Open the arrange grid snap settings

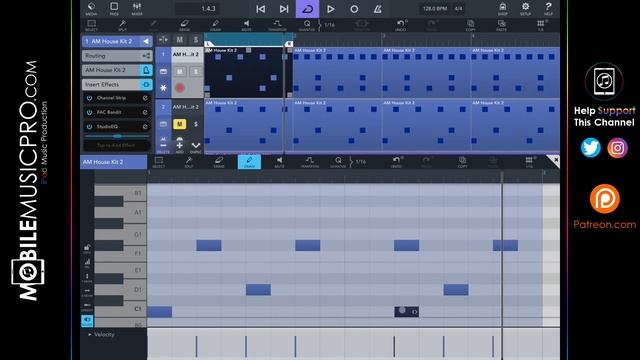click(x=541, y=25)
